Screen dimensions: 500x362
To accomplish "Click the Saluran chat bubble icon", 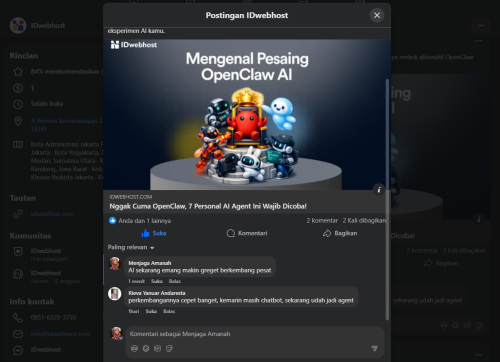I will (x=18, y=274).
